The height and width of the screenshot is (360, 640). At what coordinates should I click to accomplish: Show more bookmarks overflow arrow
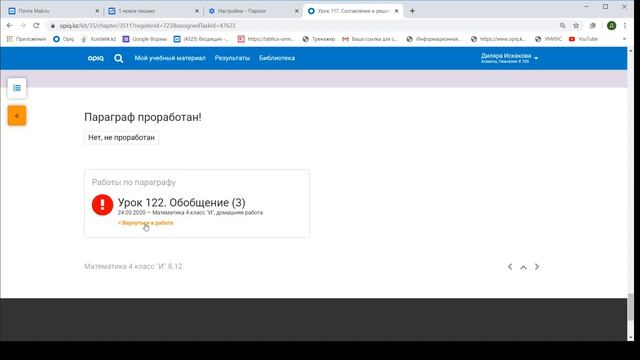624,39
